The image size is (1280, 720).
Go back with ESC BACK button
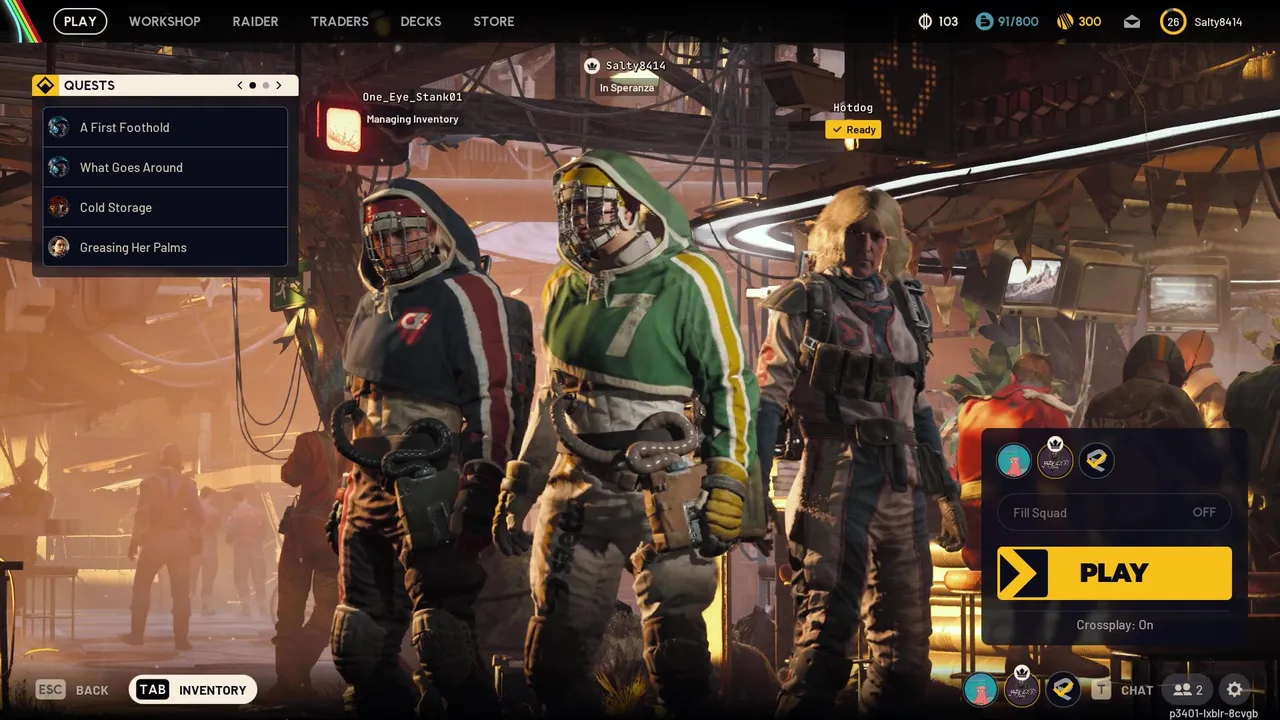73,690
